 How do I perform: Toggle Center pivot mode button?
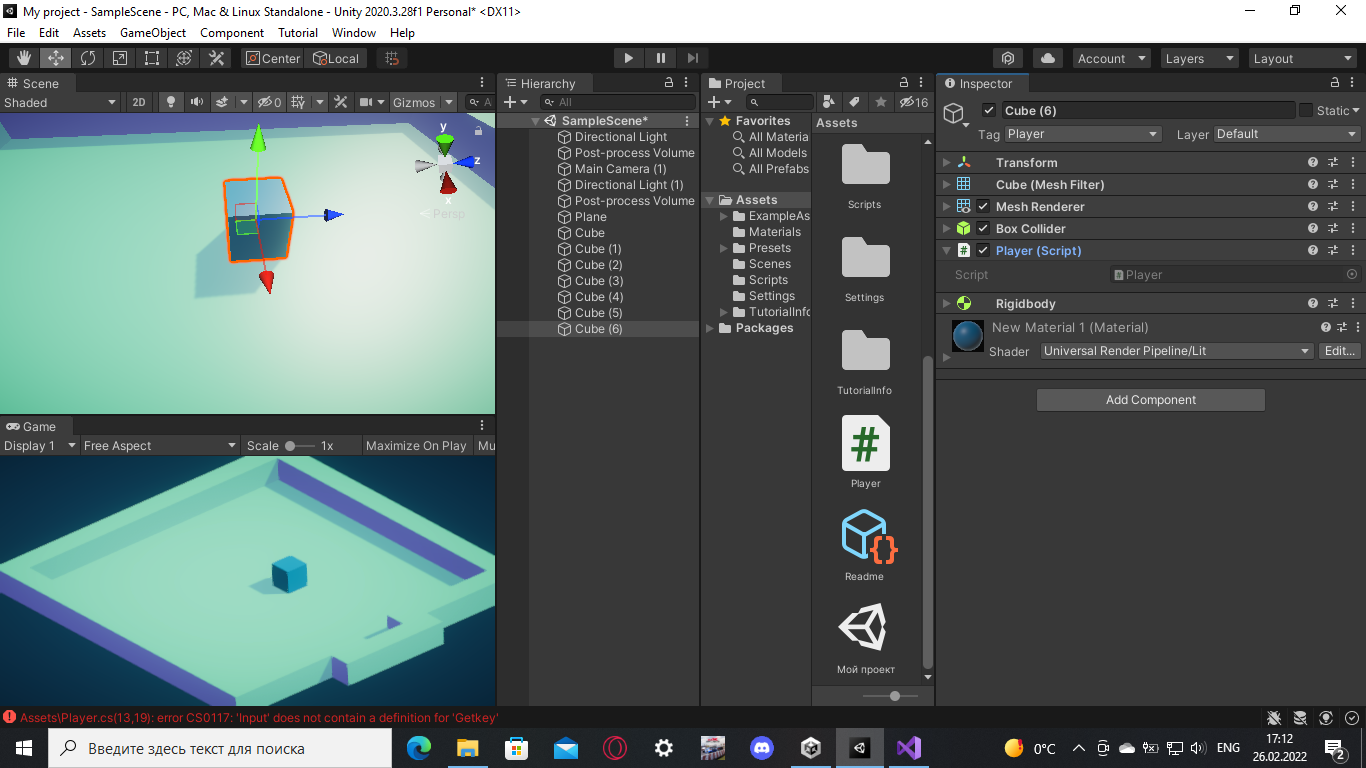coord(273,58)
